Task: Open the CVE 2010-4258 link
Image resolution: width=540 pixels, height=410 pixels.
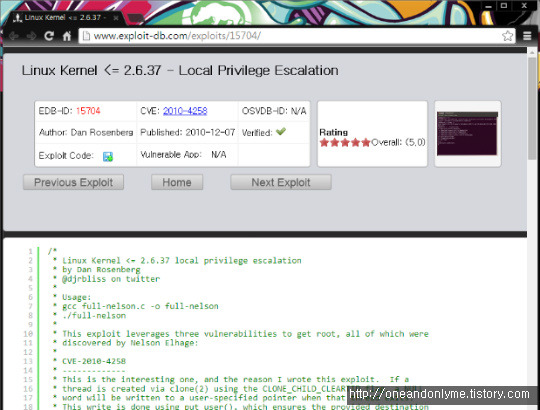Action: (x=185, y=111)
